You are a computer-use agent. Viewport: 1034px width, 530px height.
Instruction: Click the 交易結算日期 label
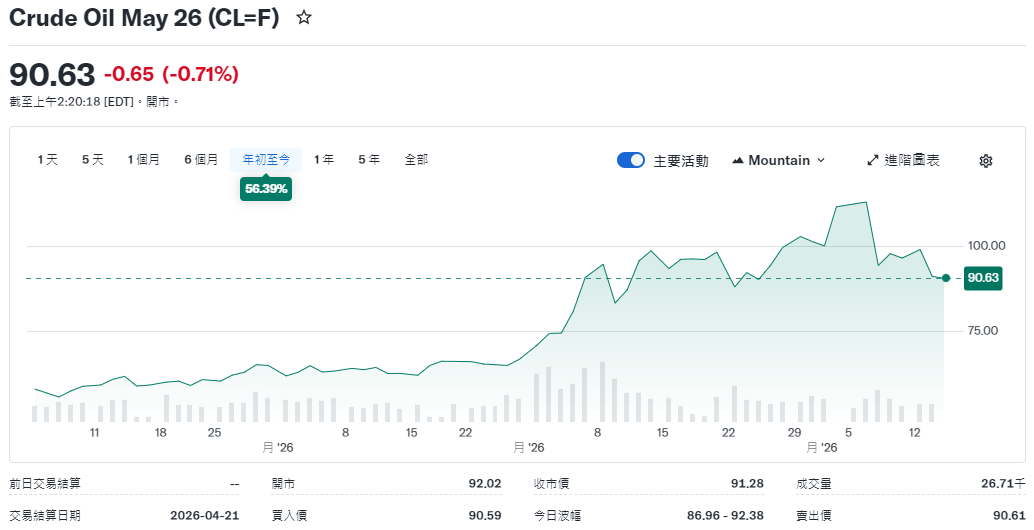[x=45, y=515]
